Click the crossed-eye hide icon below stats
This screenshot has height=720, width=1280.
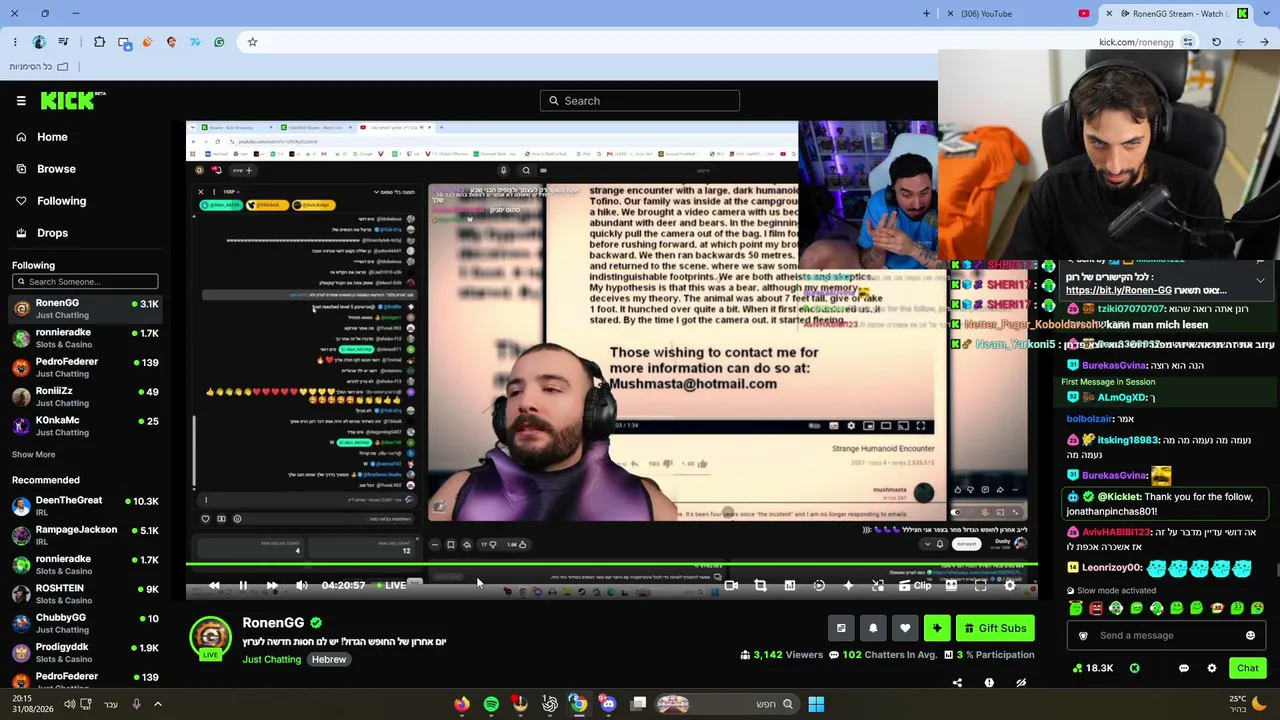pyautogui.click(x=1021, y=683)
